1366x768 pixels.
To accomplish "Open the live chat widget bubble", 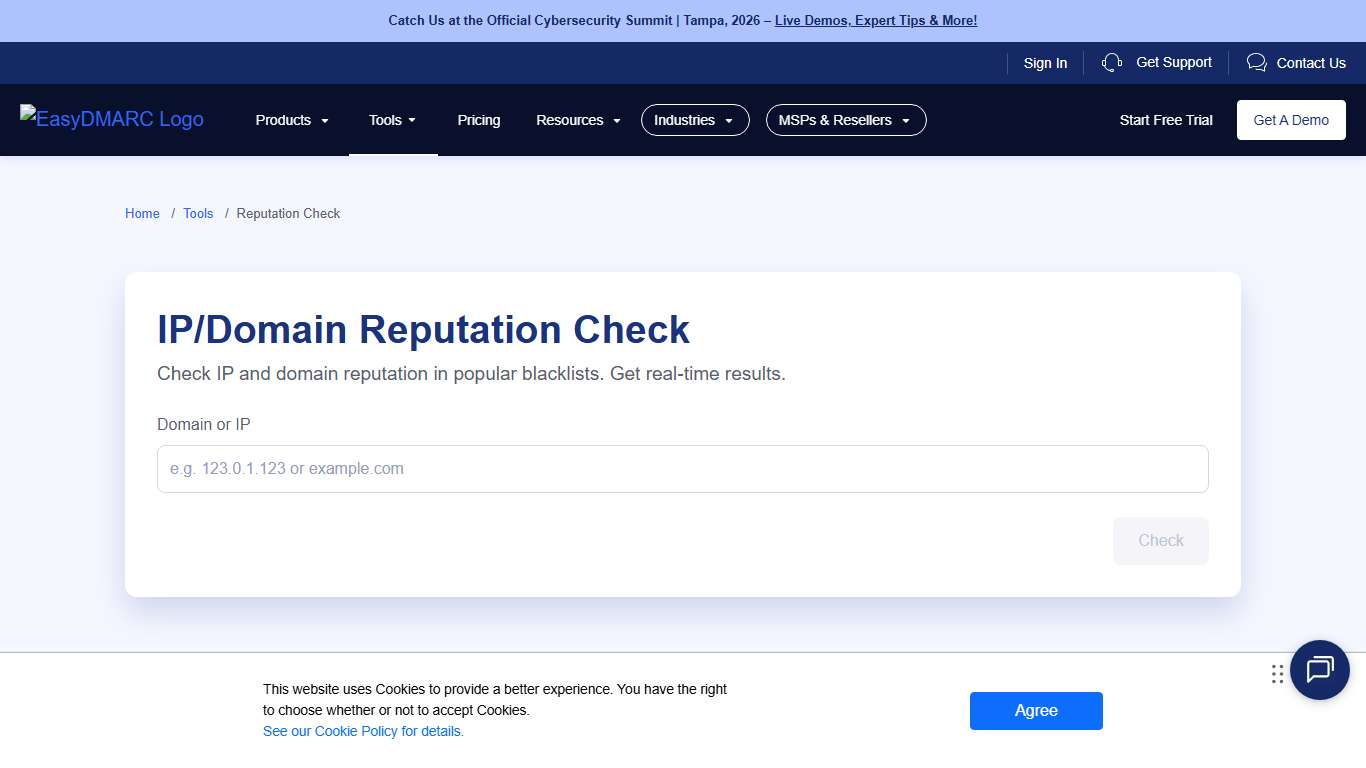I will (1319, 670).
